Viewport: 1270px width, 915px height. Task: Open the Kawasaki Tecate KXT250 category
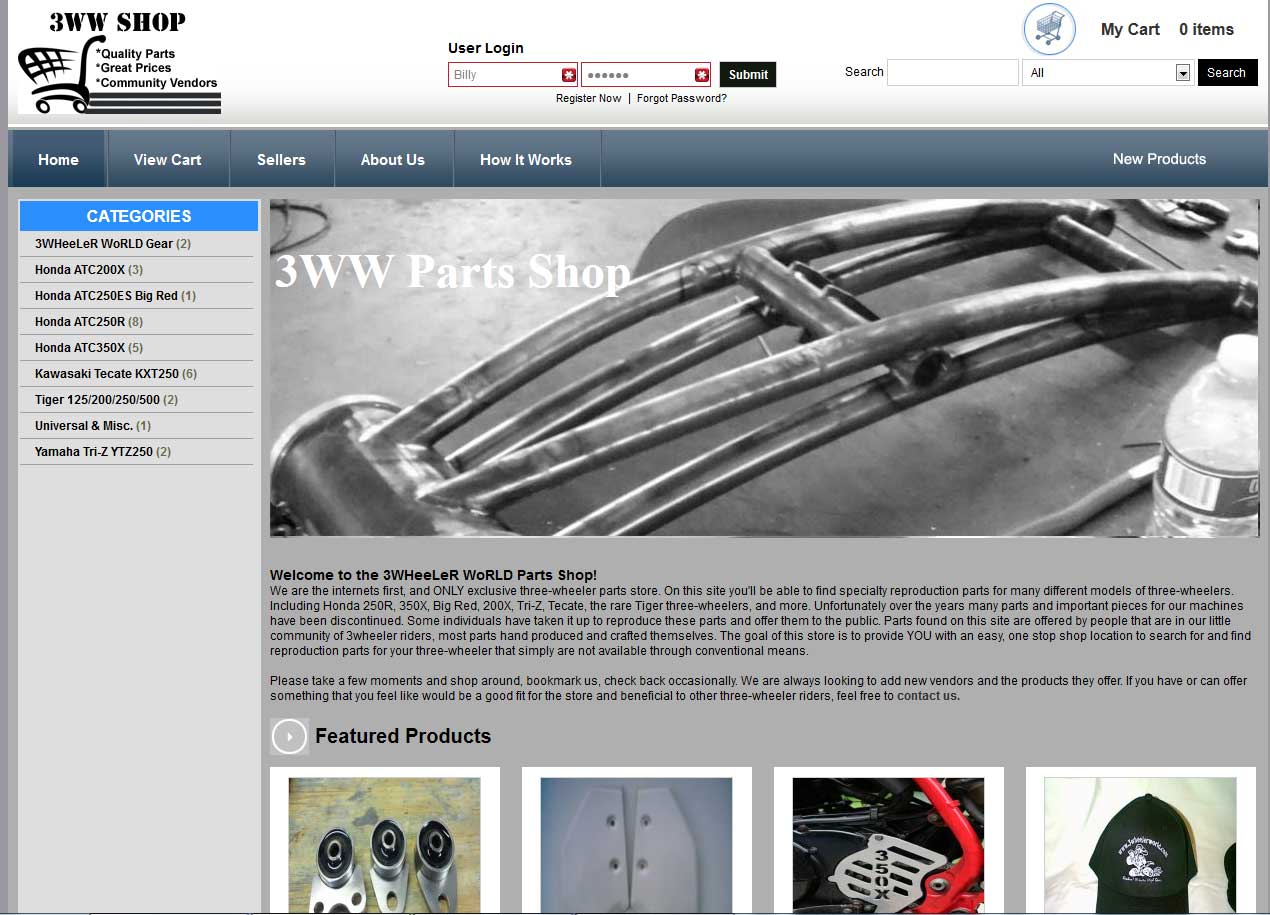point(107,374)
